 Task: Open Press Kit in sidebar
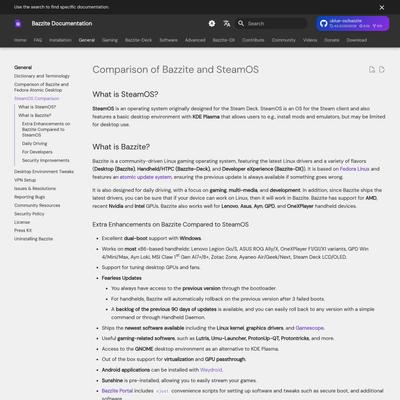click(x=23, y=230)
